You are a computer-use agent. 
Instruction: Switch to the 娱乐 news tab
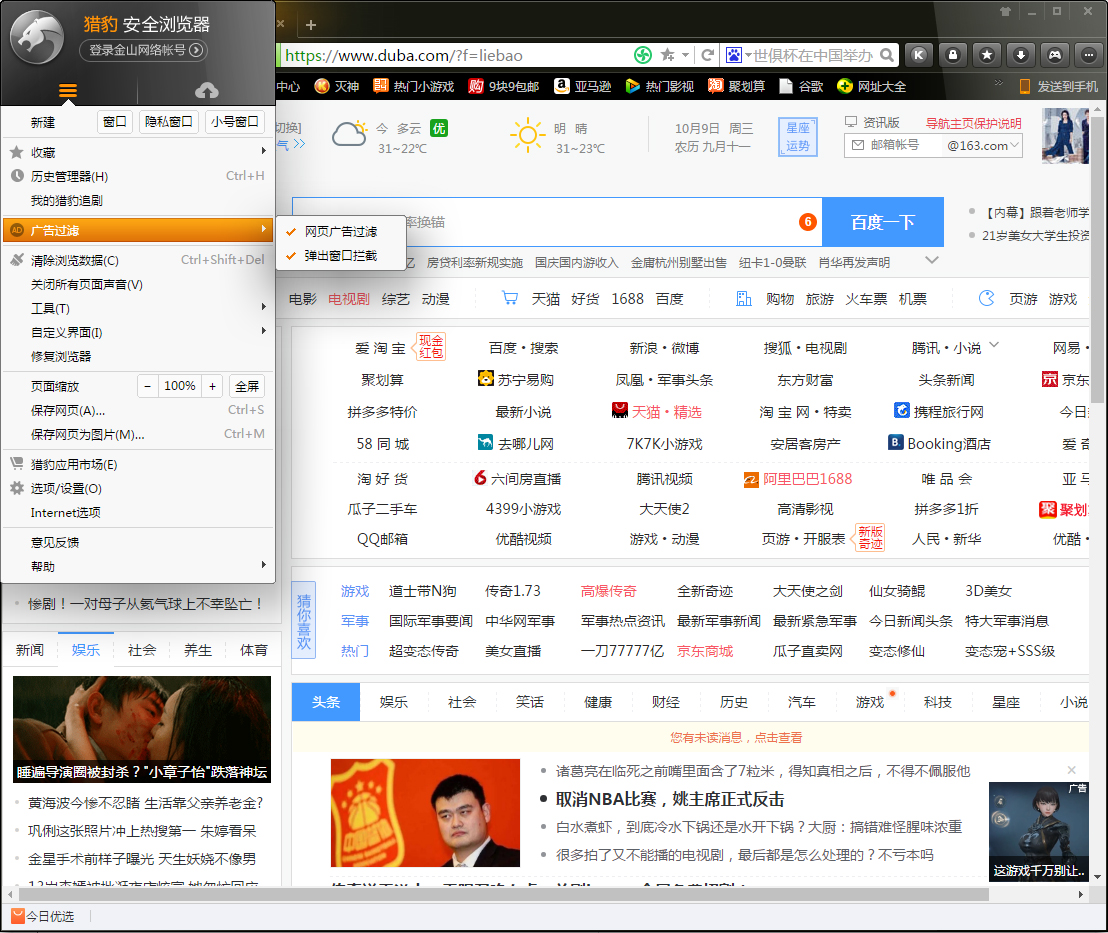[x=86, y=649]
